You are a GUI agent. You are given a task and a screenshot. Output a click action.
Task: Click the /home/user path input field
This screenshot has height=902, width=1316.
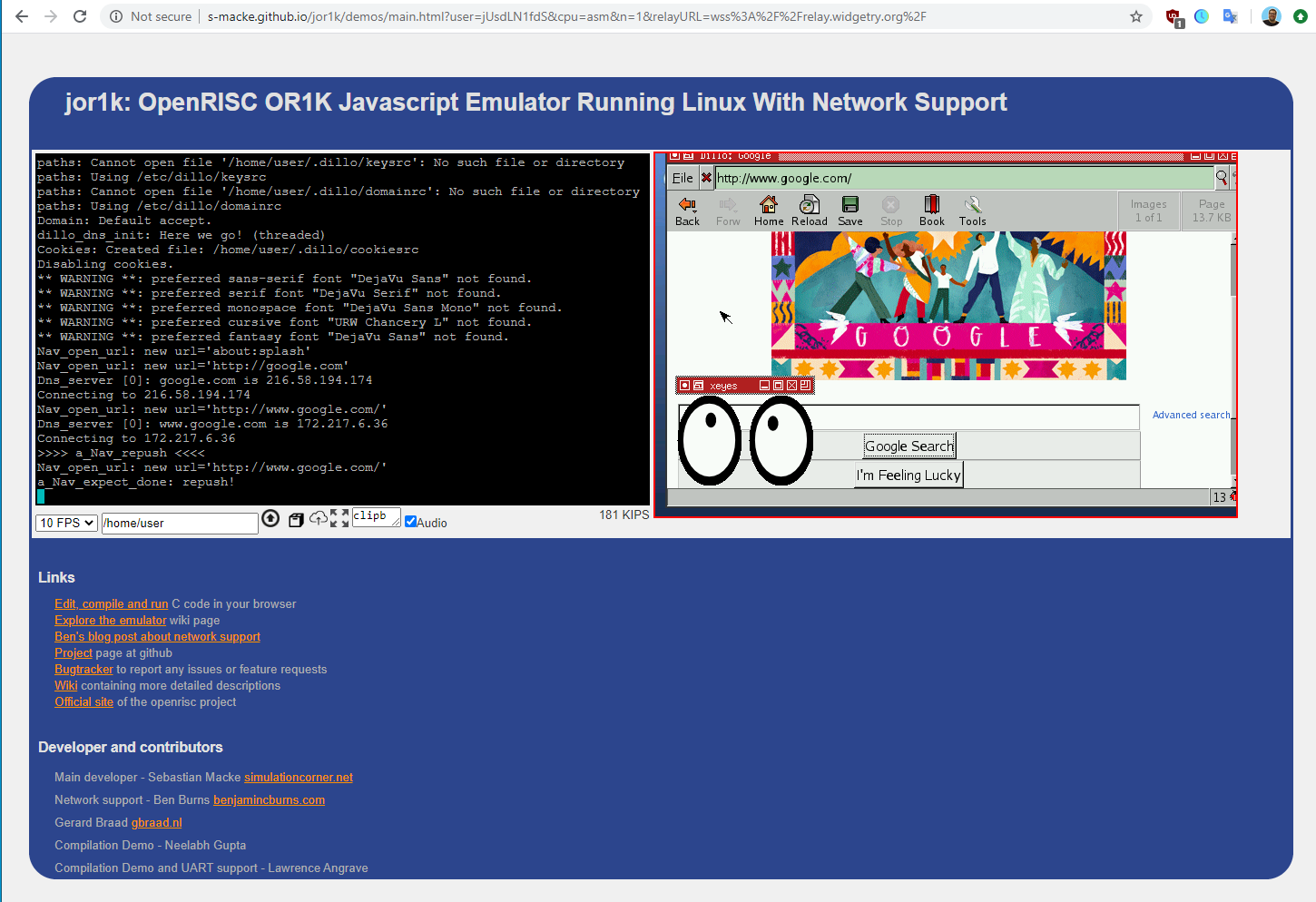179,523
